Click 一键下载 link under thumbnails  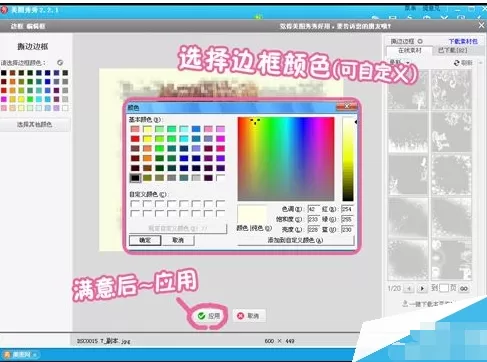pos(428,304)
